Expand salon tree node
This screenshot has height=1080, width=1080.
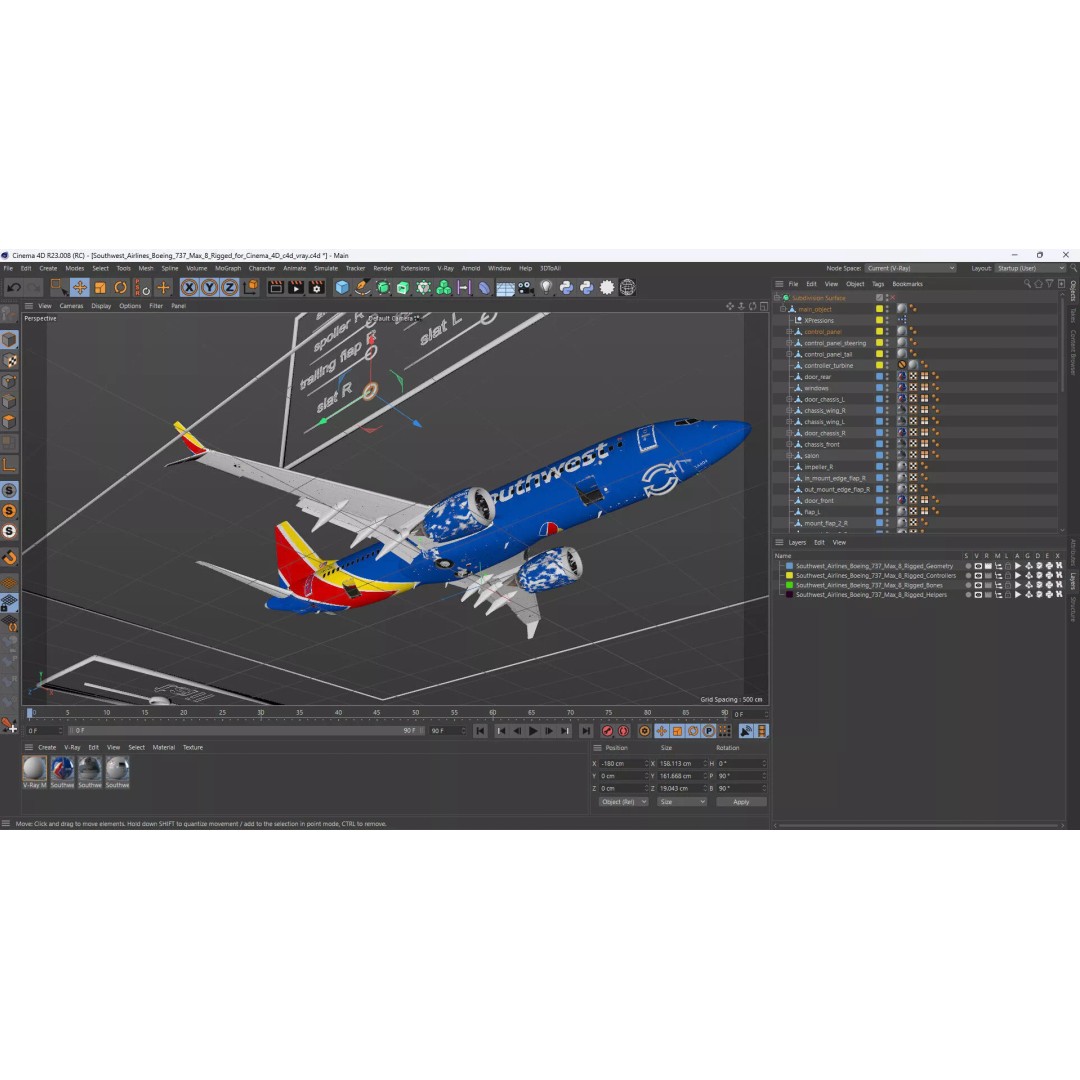tap(789, 455)
